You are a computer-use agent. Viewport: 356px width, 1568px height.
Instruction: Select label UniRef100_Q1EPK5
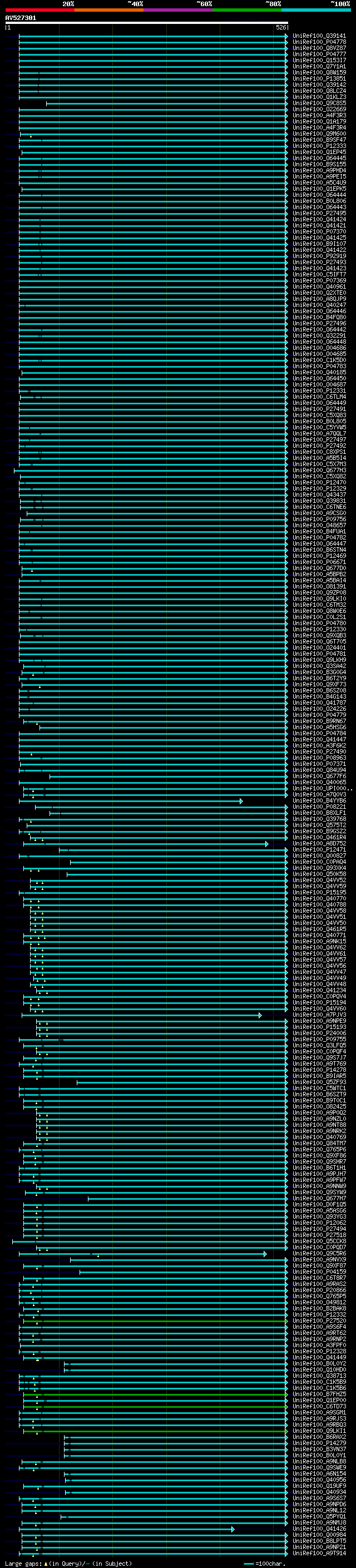pos(319,189)
